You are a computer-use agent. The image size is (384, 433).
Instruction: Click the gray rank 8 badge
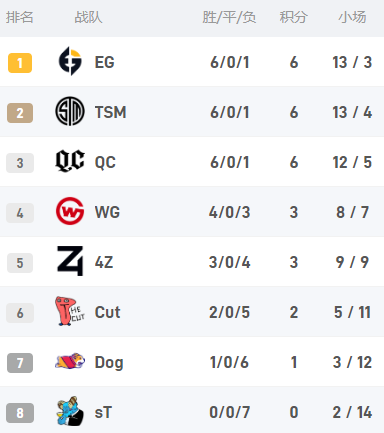click(20, 413)
